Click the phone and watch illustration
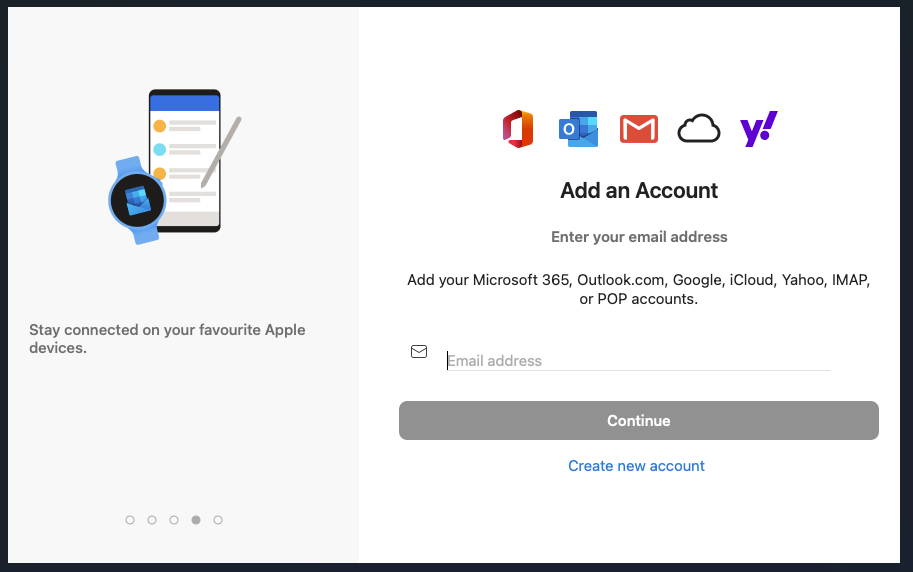 (x=174, y=167)
